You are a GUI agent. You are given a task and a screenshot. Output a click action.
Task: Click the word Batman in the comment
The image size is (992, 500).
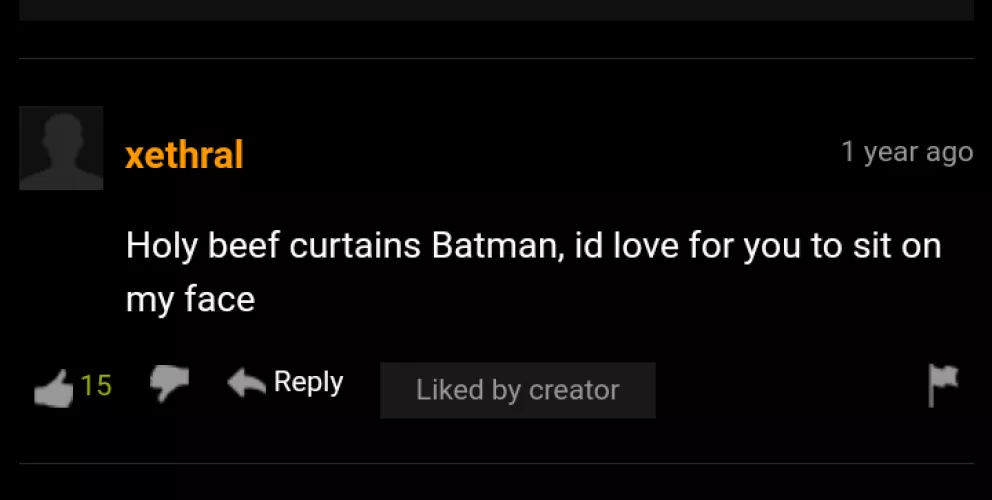(494, 247)
